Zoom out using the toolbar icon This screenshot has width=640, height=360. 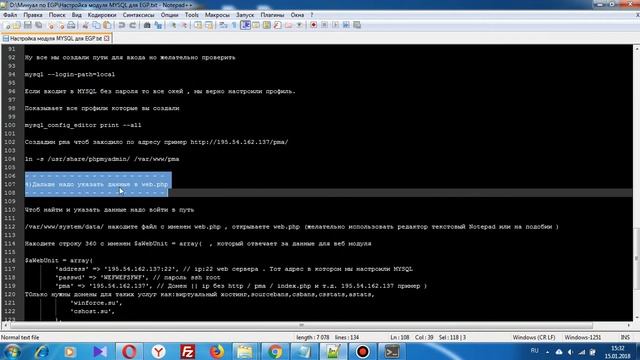(184, 25)
